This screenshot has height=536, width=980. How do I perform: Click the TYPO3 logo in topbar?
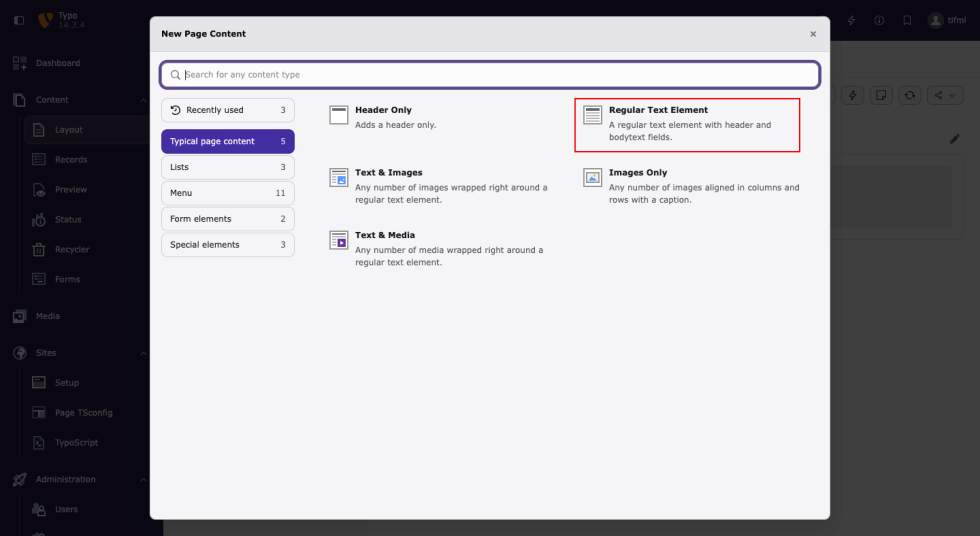click(x=45, y=20)
